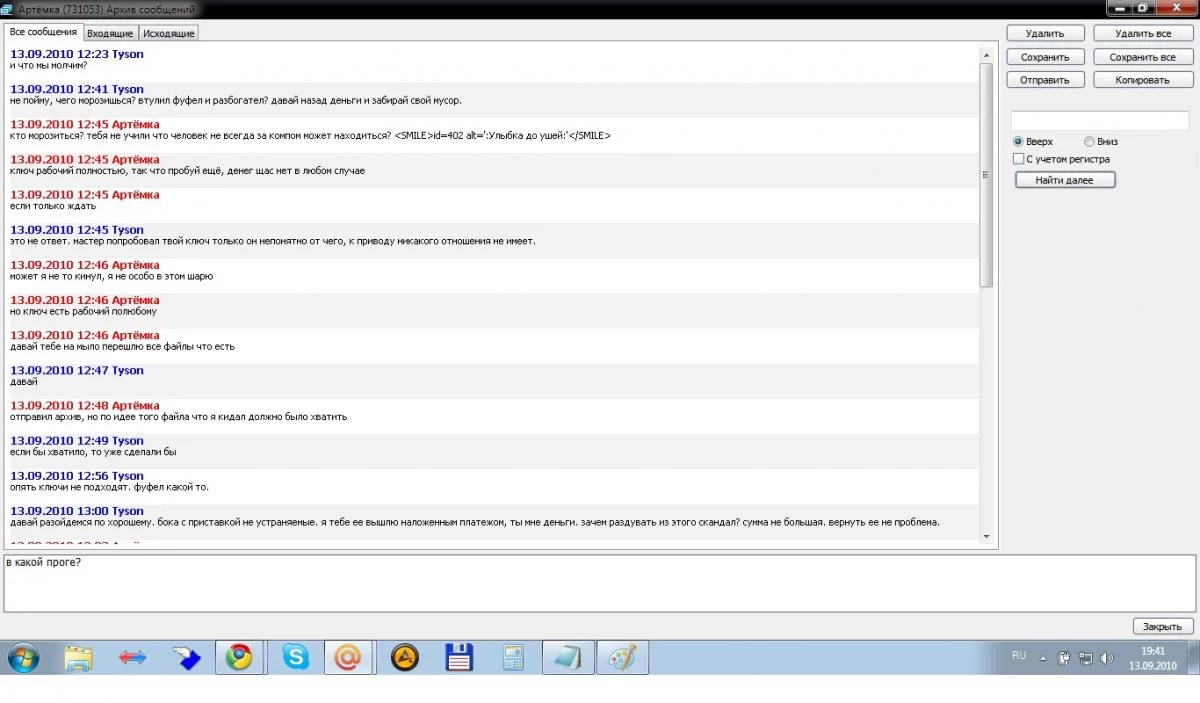Open the blue arrow taskbar app icon
The width and height of the screenshot is (1200, 703).
click(x=186, y=658)
